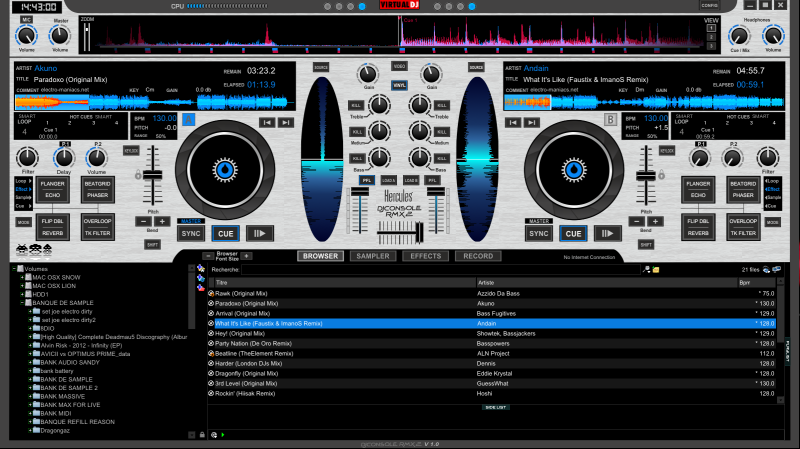Expand MAC OSX LION volume
Viewport: 800px width, 449px height.
click(22, 286)
